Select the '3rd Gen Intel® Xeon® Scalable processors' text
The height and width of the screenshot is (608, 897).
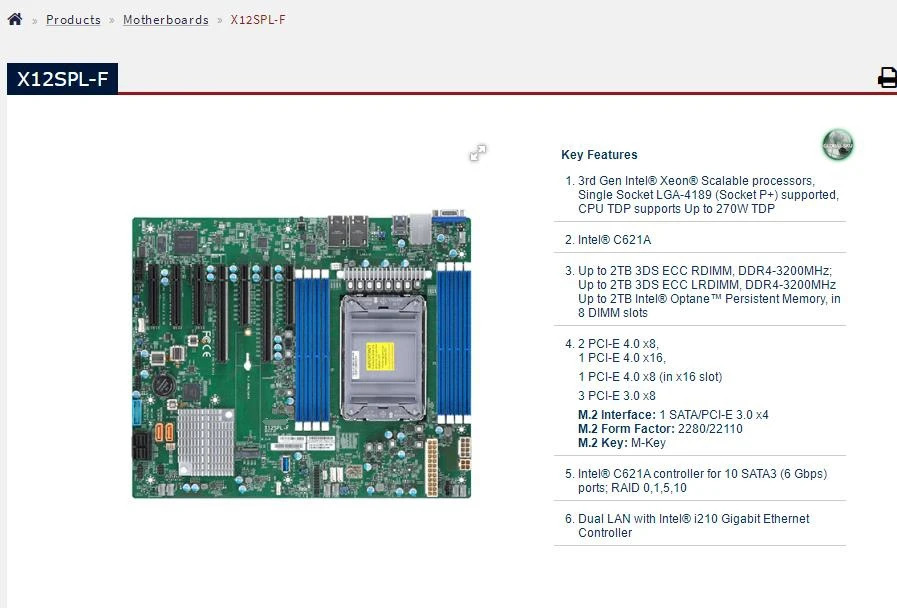click(696, 181)
